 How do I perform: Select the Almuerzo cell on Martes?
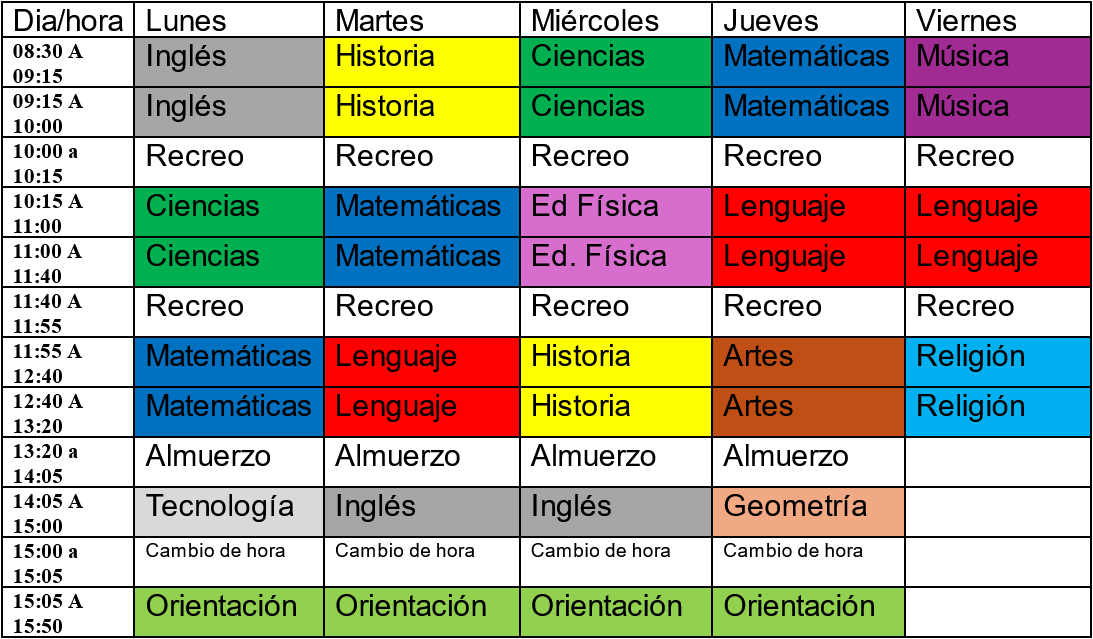click(x=422, y=461)
